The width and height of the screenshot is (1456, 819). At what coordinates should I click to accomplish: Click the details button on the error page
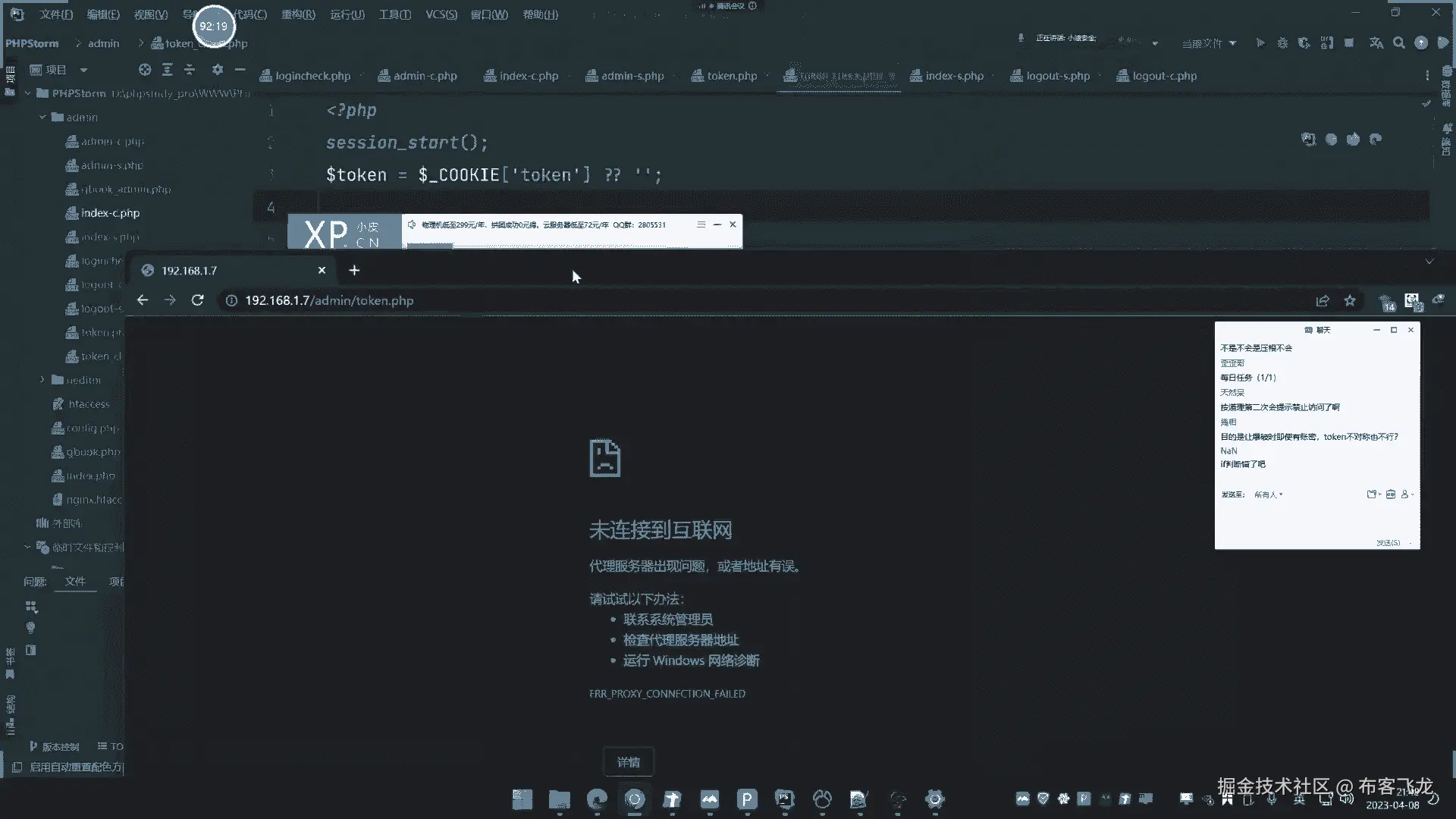point(628,762)
